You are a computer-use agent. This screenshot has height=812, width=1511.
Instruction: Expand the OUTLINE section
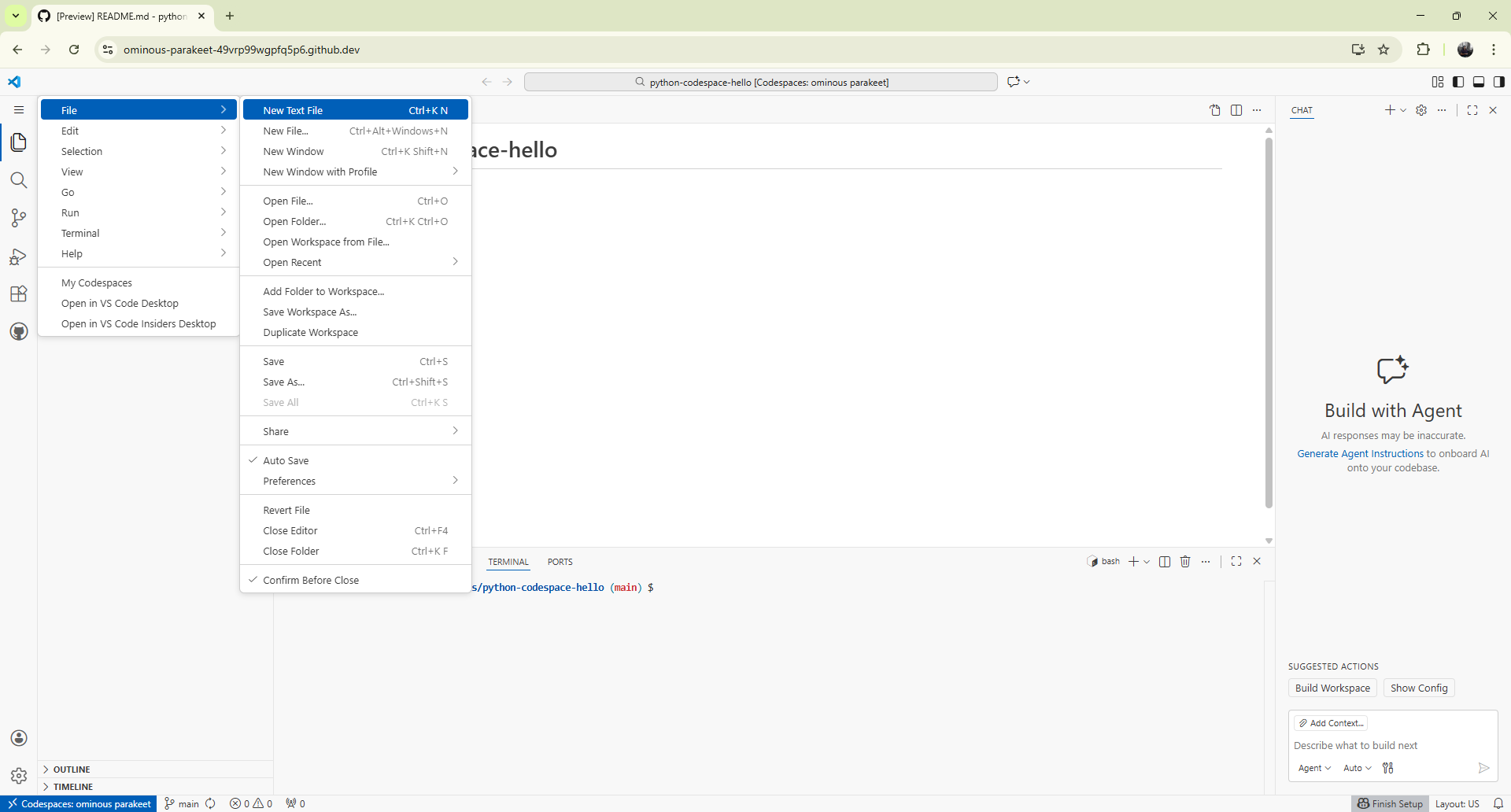coord(156,770)
